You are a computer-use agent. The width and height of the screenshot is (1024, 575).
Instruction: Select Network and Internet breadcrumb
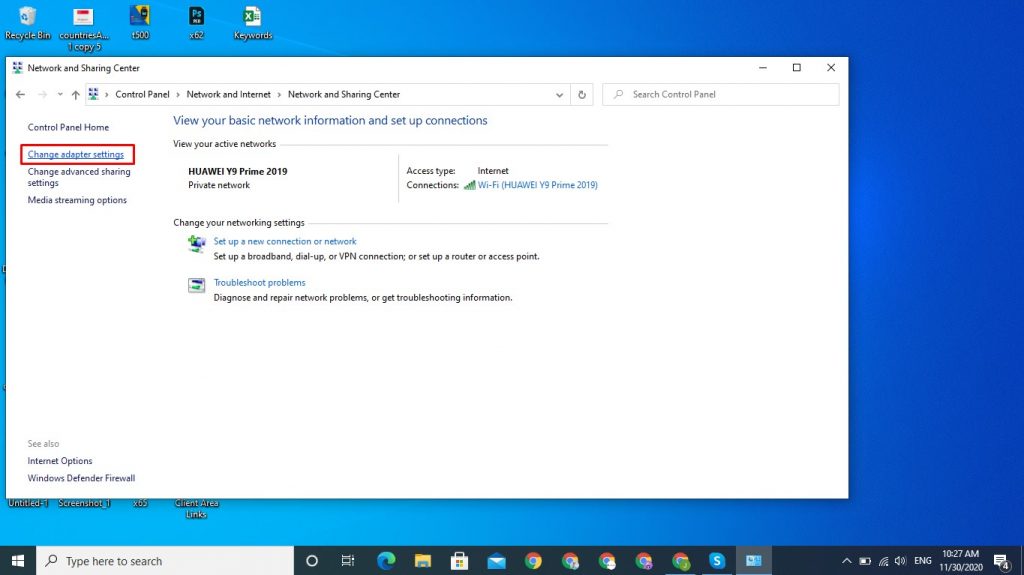[228, 95]
